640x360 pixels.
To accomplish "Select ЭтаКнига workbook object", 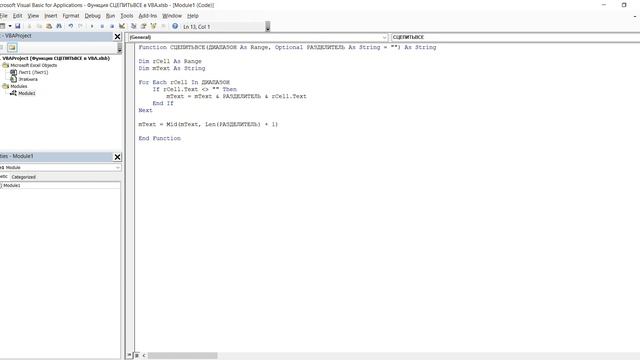I will pos(28,79).
